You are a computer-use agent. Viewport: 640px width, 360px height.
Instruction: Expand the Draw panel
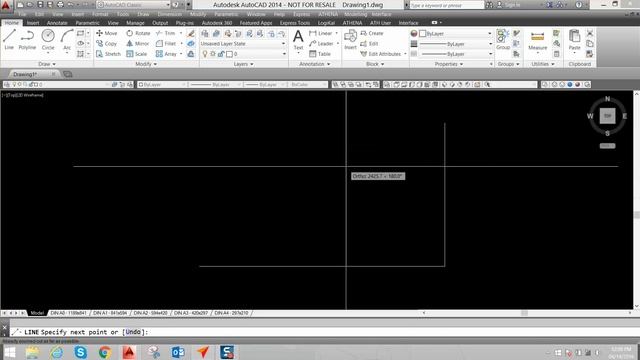(x=47, y=64)
